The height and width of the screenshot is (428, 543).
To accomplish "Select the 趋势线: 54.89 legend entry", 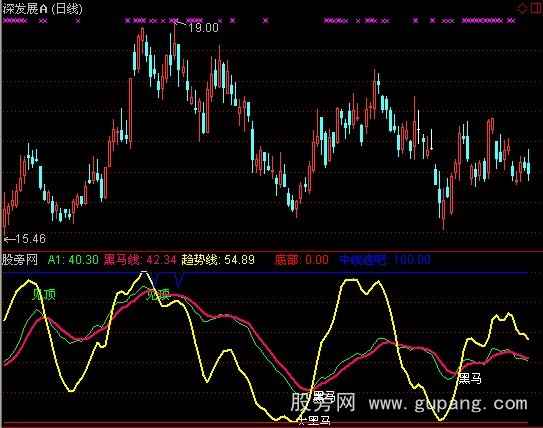I will (218, 259).
